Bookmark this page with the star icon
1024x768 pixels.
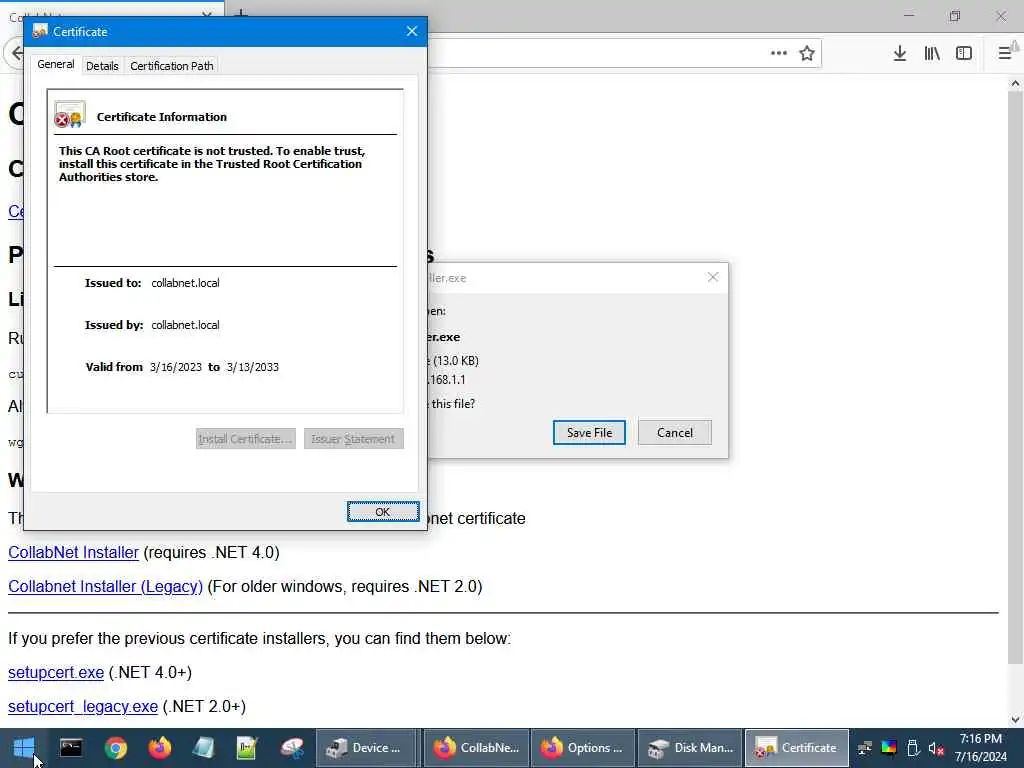(x=807, y=54)
